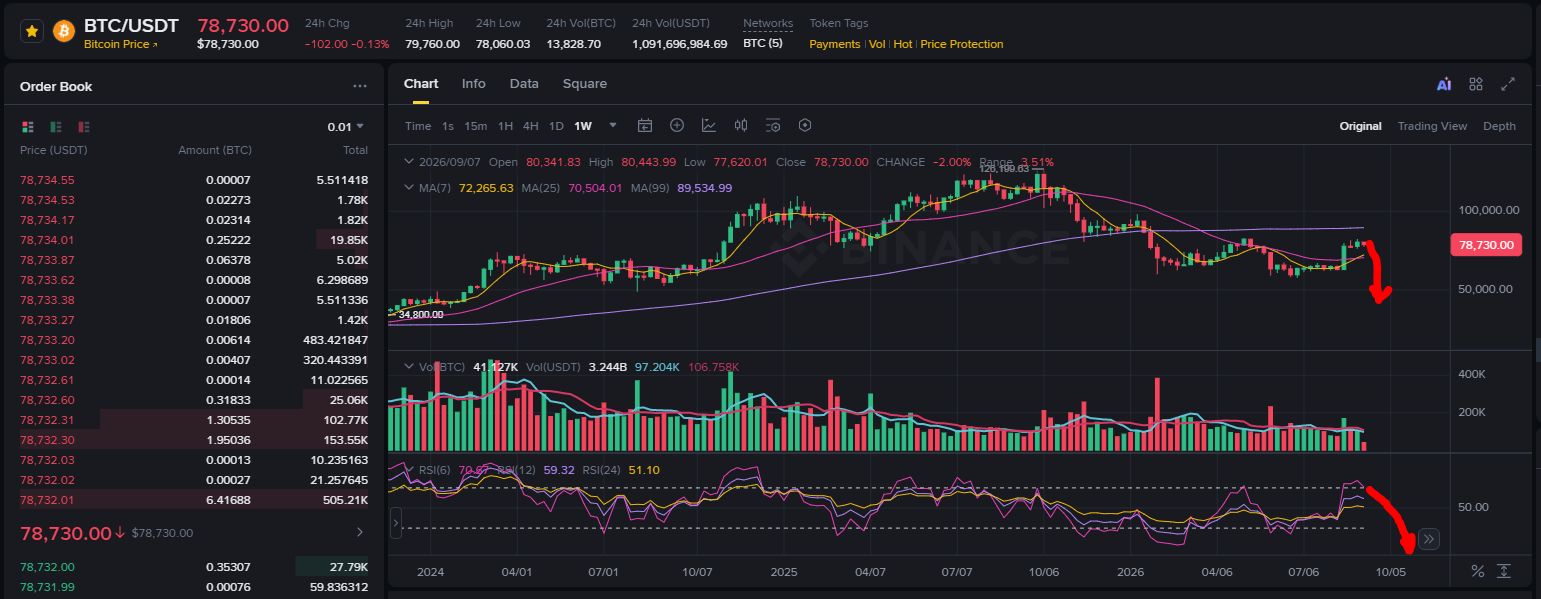
Task: Open the Networks BTC (5) info
Action: 763,44
